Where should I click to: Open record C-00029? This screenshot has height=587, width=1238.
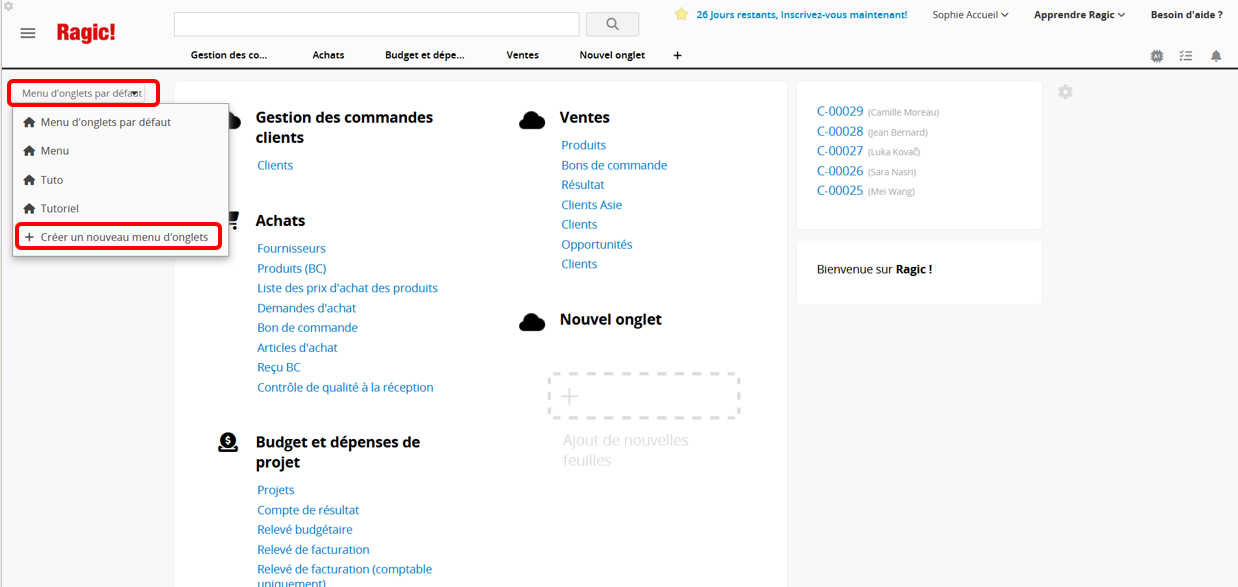tap(839, 112)
